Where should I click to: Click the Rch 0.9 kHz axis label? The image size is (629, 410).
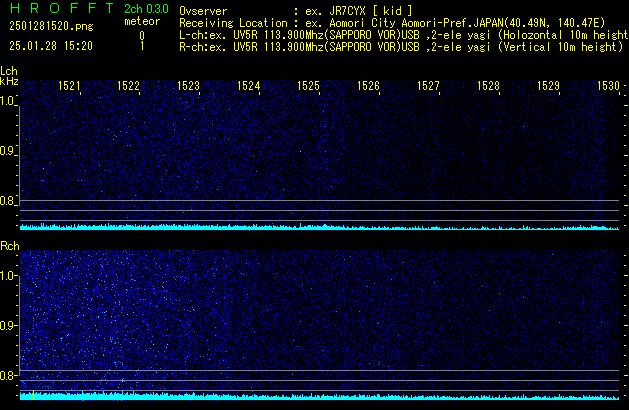pos(7,325)
